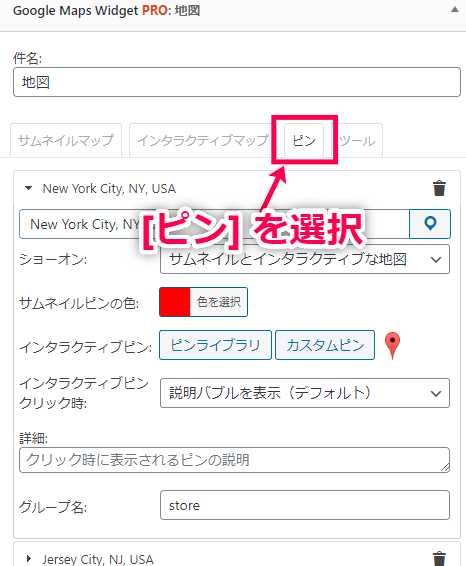Viewport: 466px width, 566px height.
Task: Open the ショーオン dropdown
Action: point(305,259)
